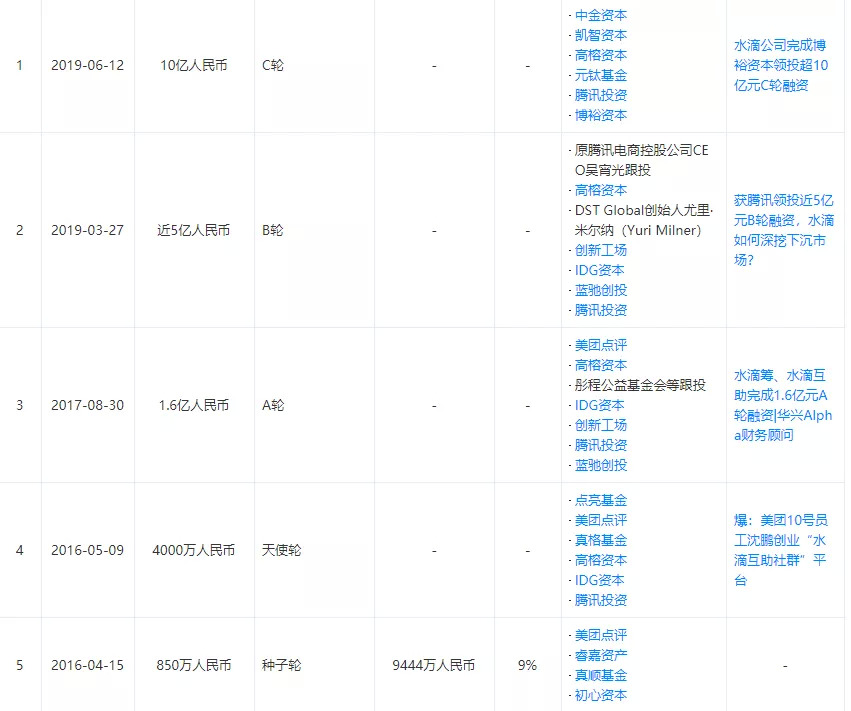Select date cell 2019-06-12

click(x=87, y=66)
